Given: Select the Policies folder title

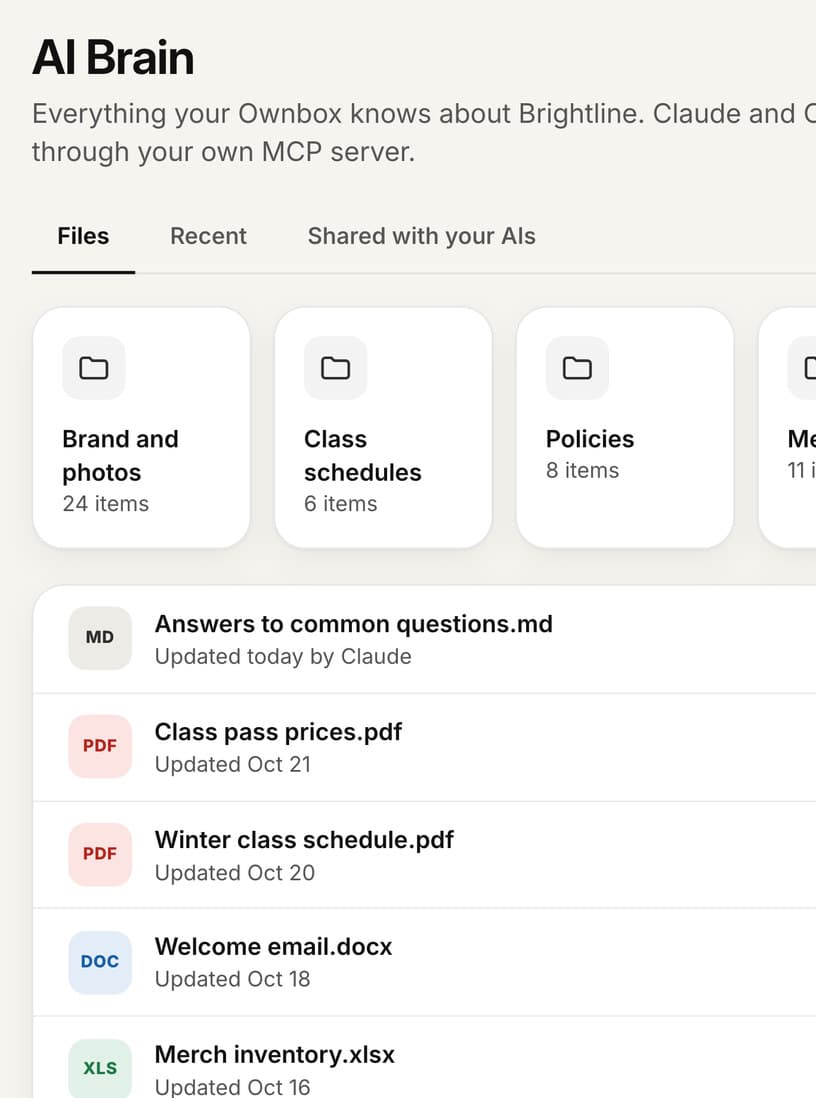Looking at the screenshot, I should point(590,439).
